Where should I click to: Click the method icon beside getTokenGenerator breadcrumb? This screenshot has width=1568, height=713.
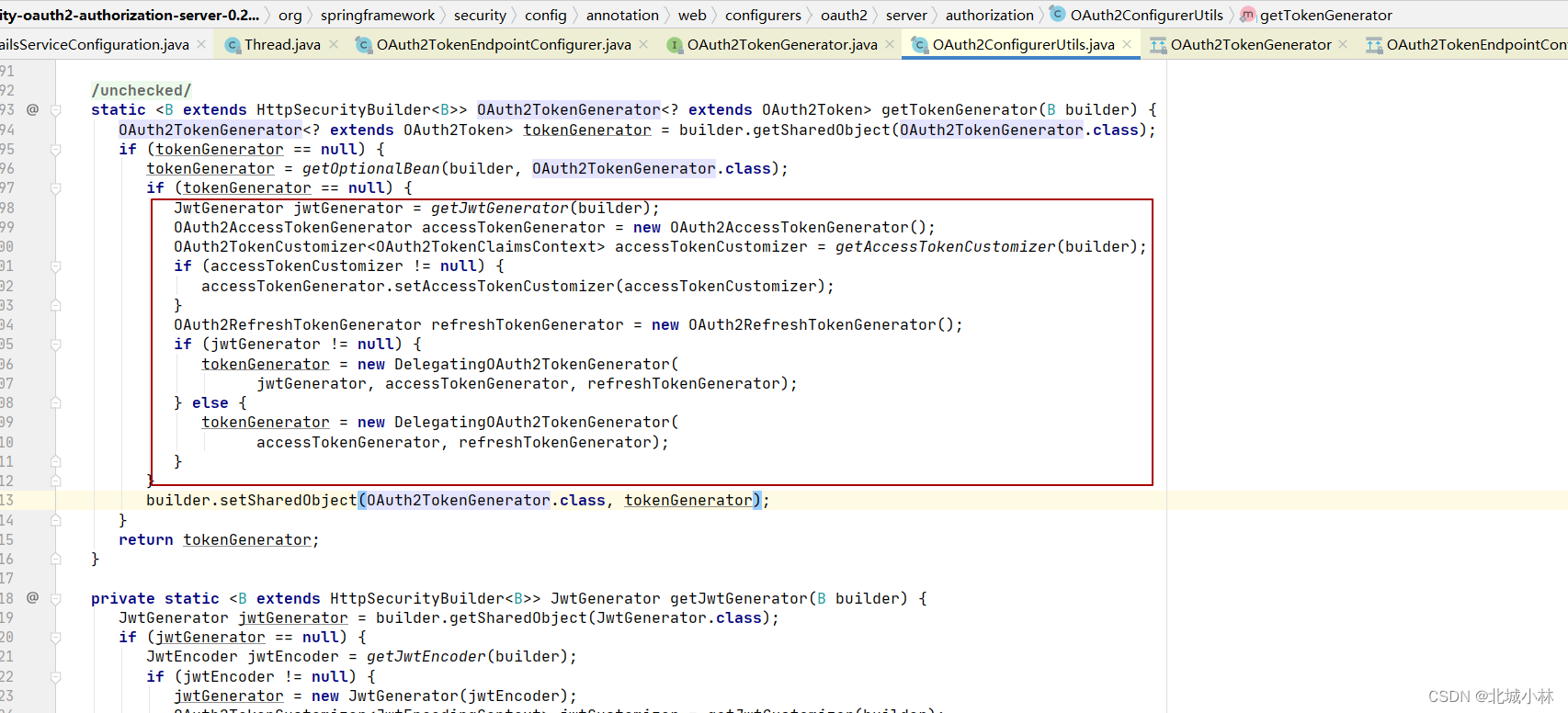point(1247,15)
